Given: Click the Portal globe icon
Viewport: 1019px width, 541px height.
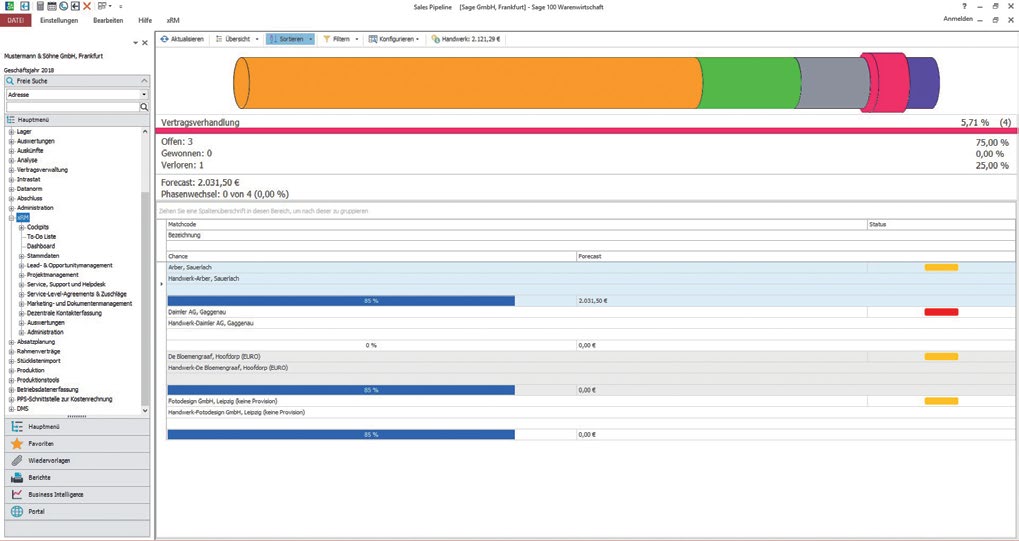Looking at the screenshot, I should click(17, 512).
